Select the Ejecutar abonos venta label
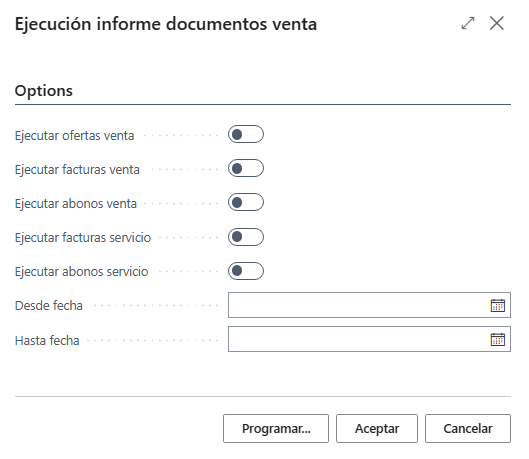Image resolution: width=529 pixels, height=459 pixels. pos(76,204)
